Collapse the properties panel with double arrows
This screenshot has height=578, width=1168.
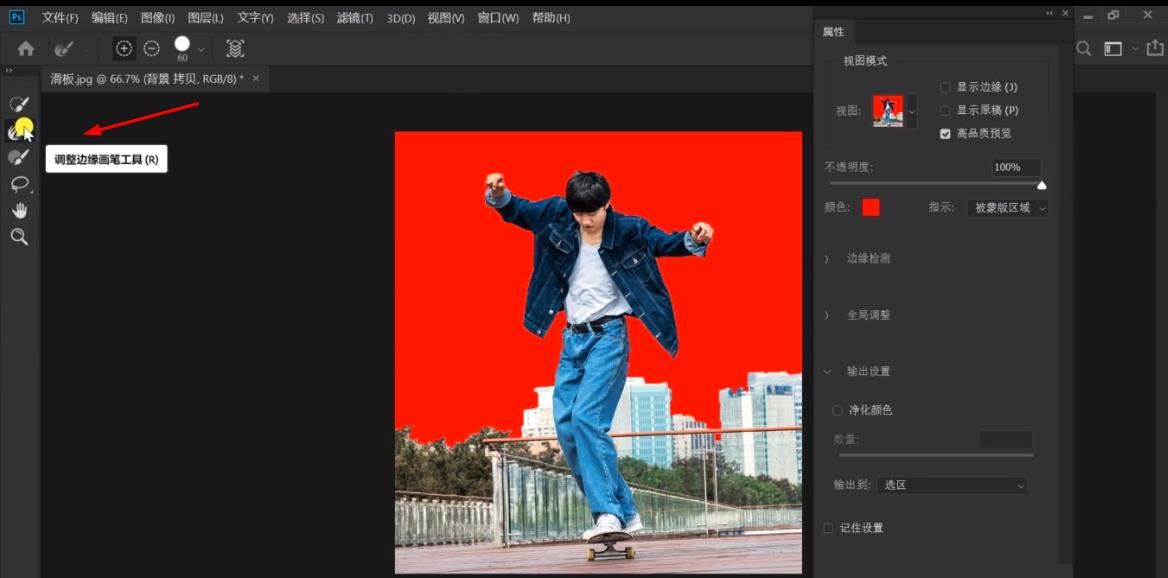pyautogui.click(x=1050, y=13)
